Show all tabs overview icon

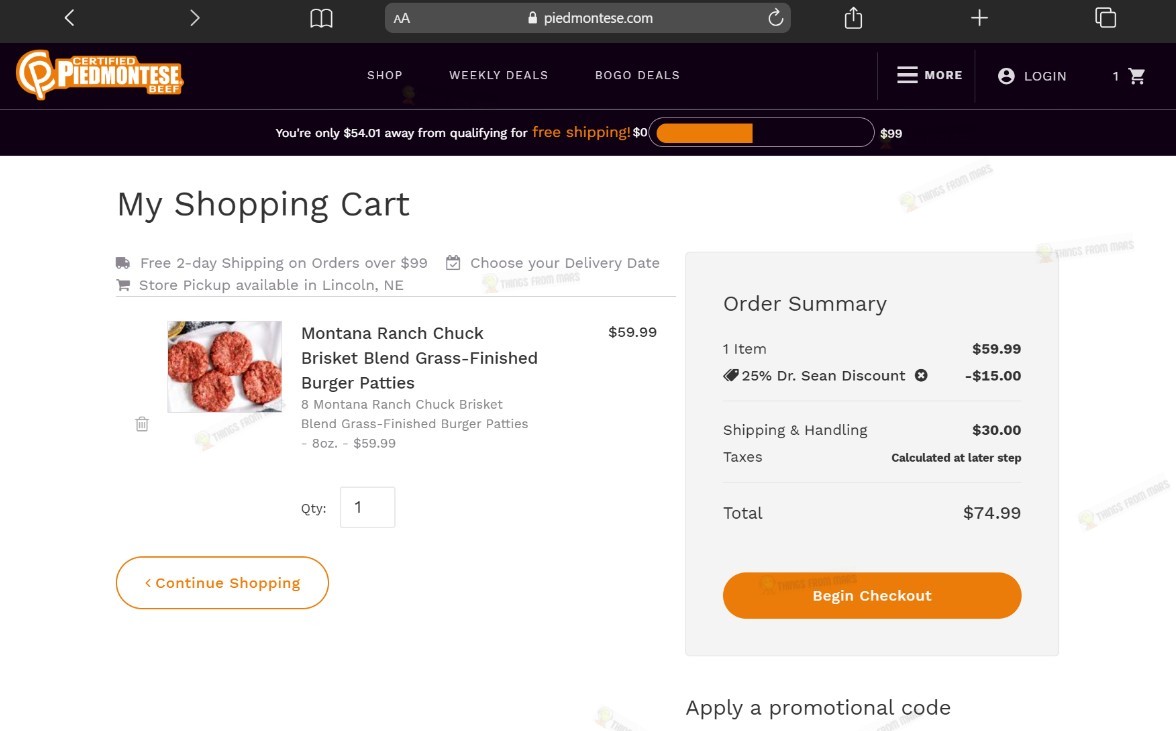[x=1105, y=17]
